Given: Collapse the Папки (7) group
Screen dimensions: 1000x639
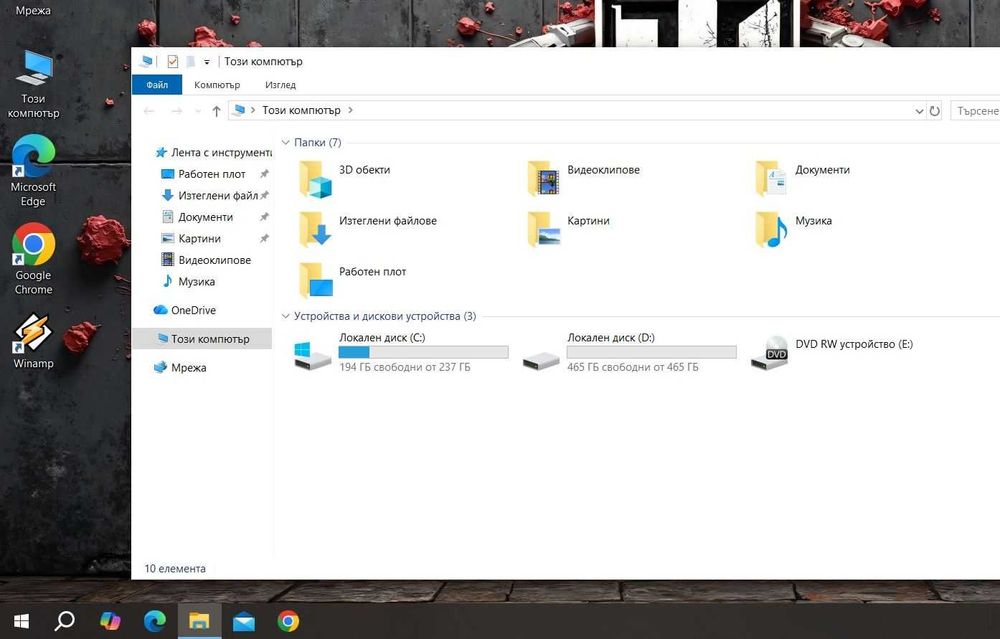Looking at the screenshot, I should coord(286,142).
